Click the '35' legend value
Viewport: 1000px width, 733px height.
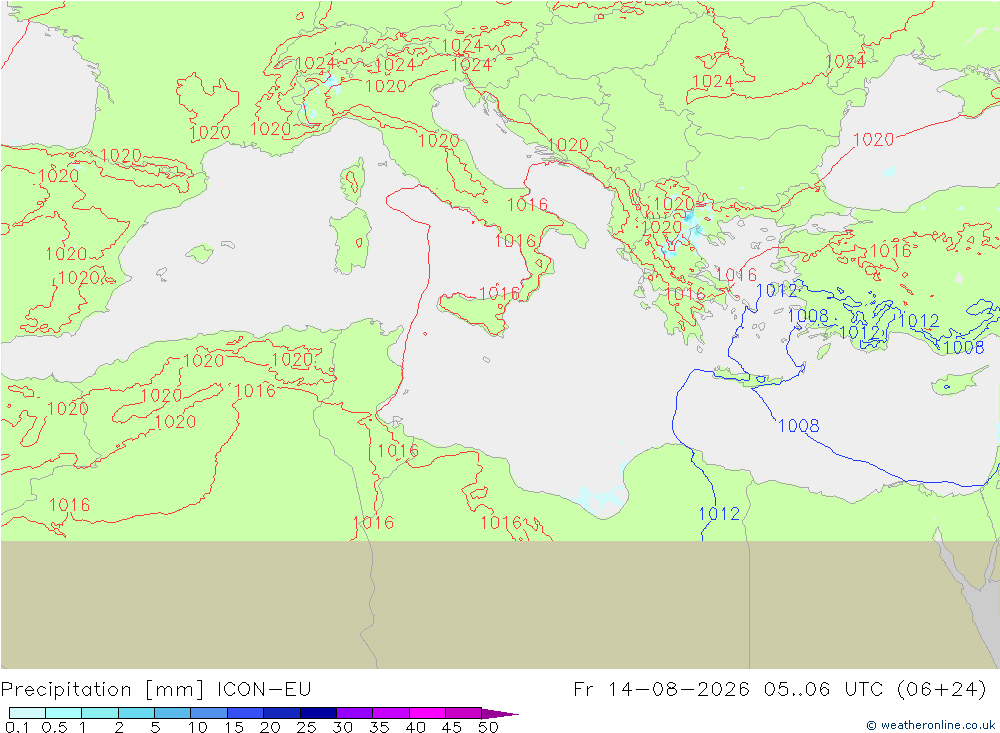[x=379, y=727]
